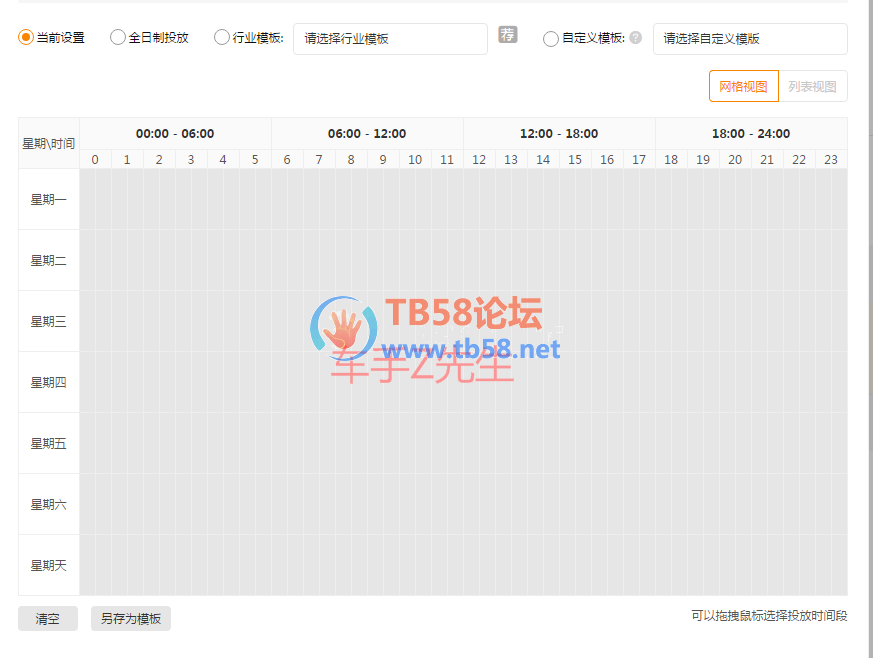The image size is (873, 658).
Task: Select the 当前设置 radio button
Action: (x=26, y=38)
